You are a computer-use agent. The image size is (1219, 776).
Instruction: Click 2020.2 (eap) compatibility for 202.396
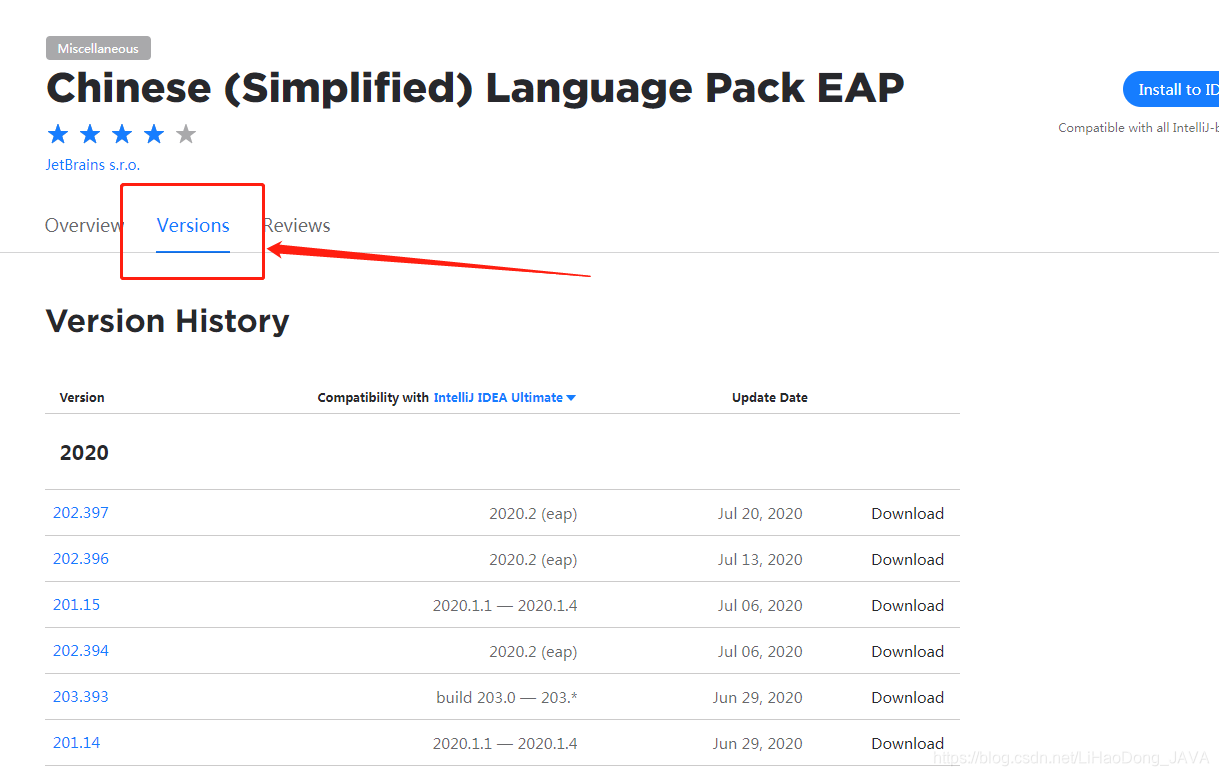(533, 560)
